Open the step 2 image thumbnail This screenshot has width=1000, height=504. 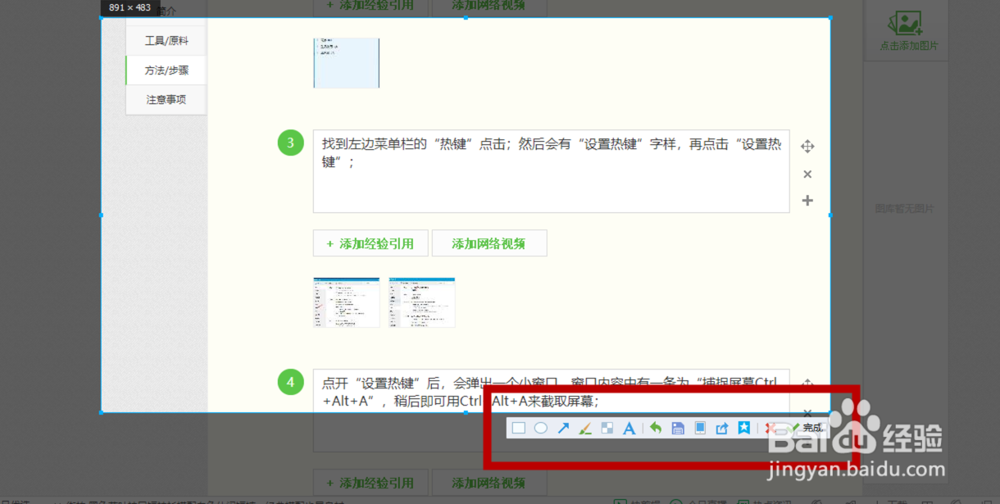tap(346, 63)
